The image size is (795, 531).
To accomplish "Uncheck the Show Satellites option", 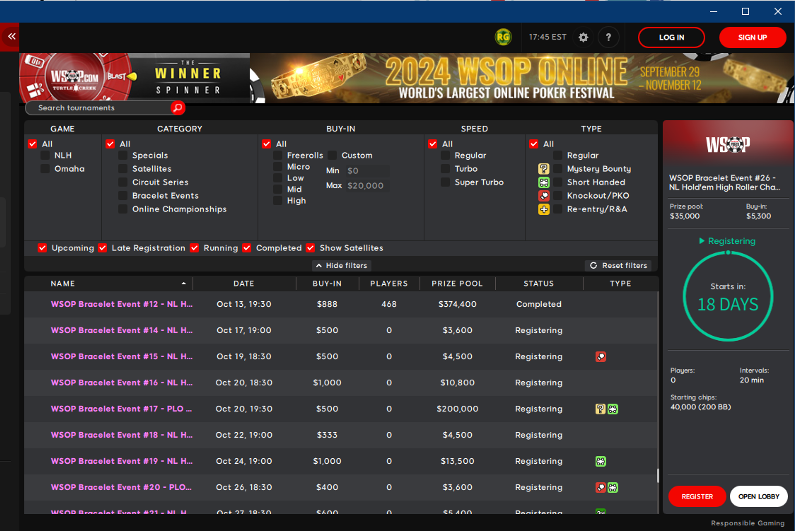I will point(310,248).
